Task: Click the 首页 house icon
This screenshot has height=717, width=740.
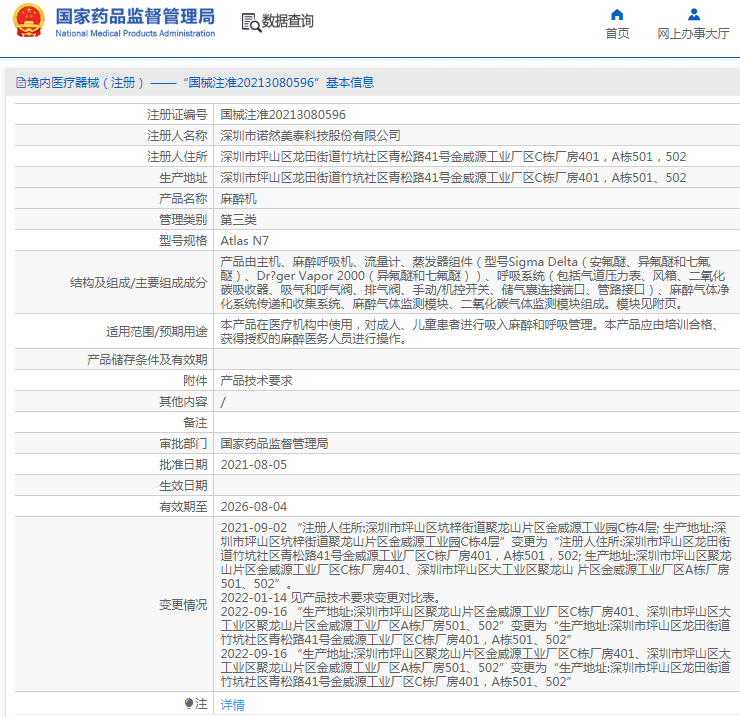Action: tap(617, 14)
